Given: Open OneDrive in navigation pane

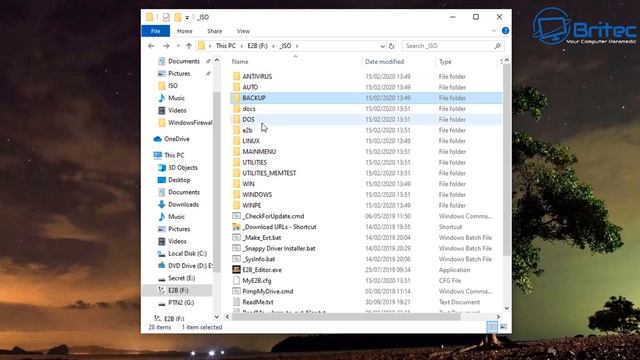Looking at the screenshot, I should [x=176, y=139].
